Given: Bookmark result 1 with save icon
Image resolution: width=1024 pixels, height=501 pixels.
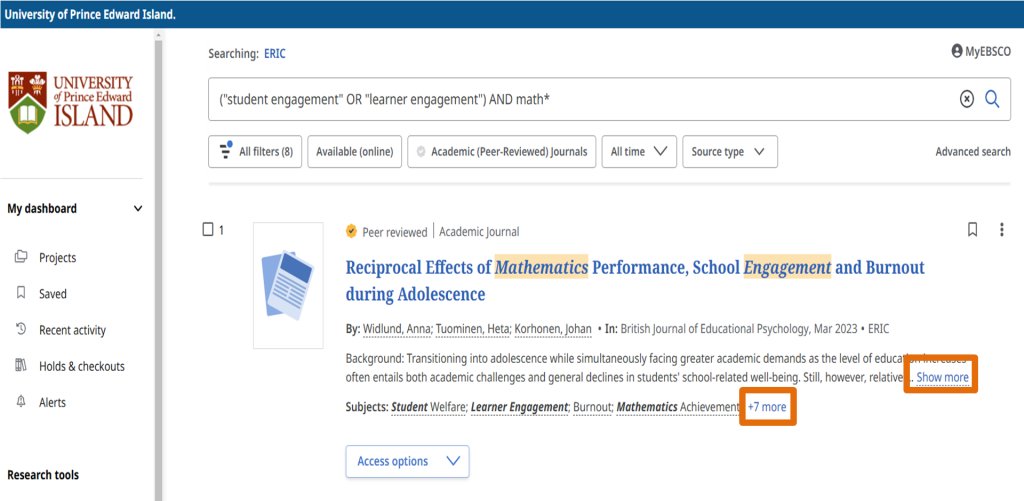Looking at the screenshot, I should point(972,230).
